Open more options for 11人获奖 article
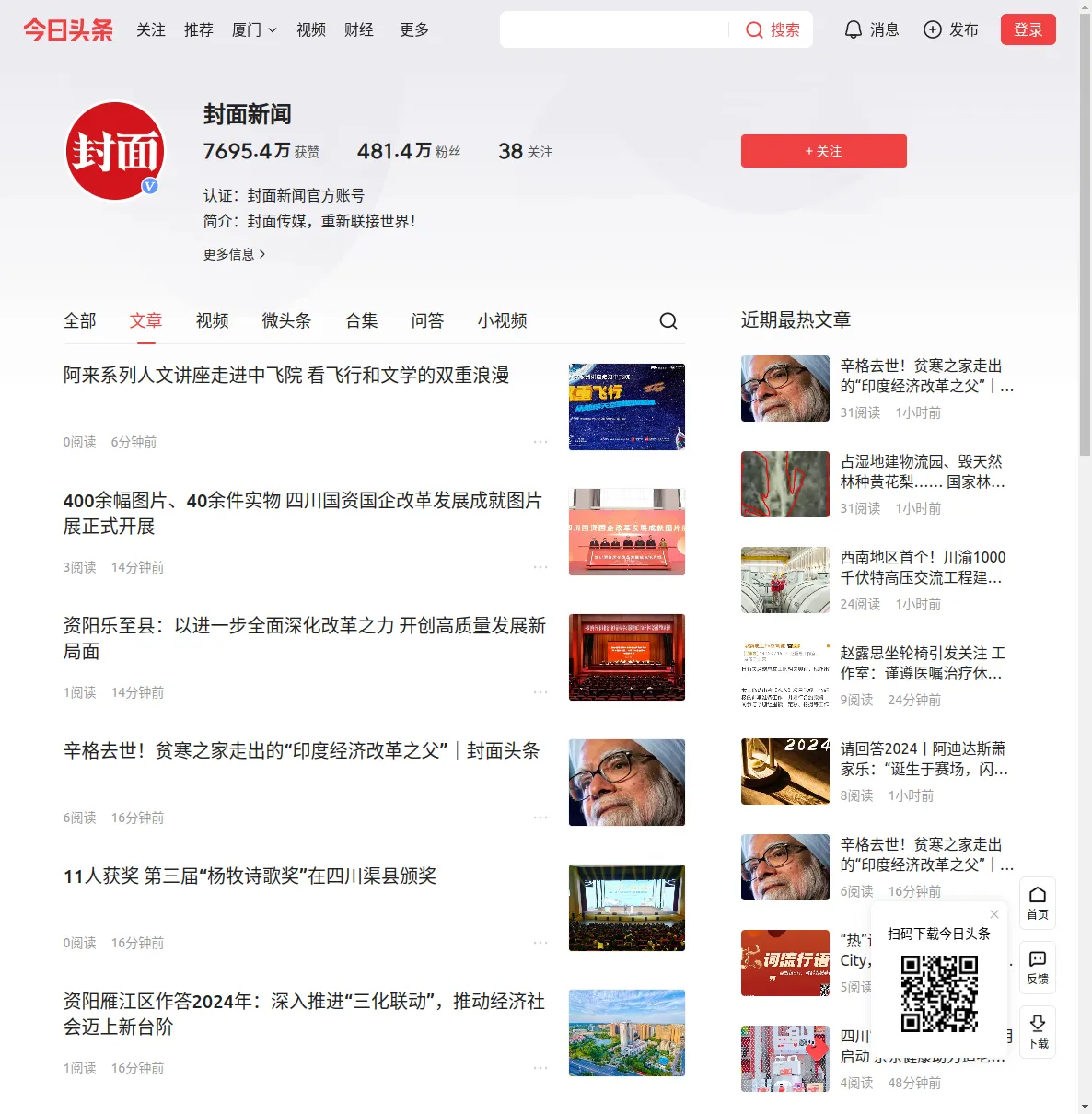The height and width of the screenshot is (1114, 1092). 540,943
